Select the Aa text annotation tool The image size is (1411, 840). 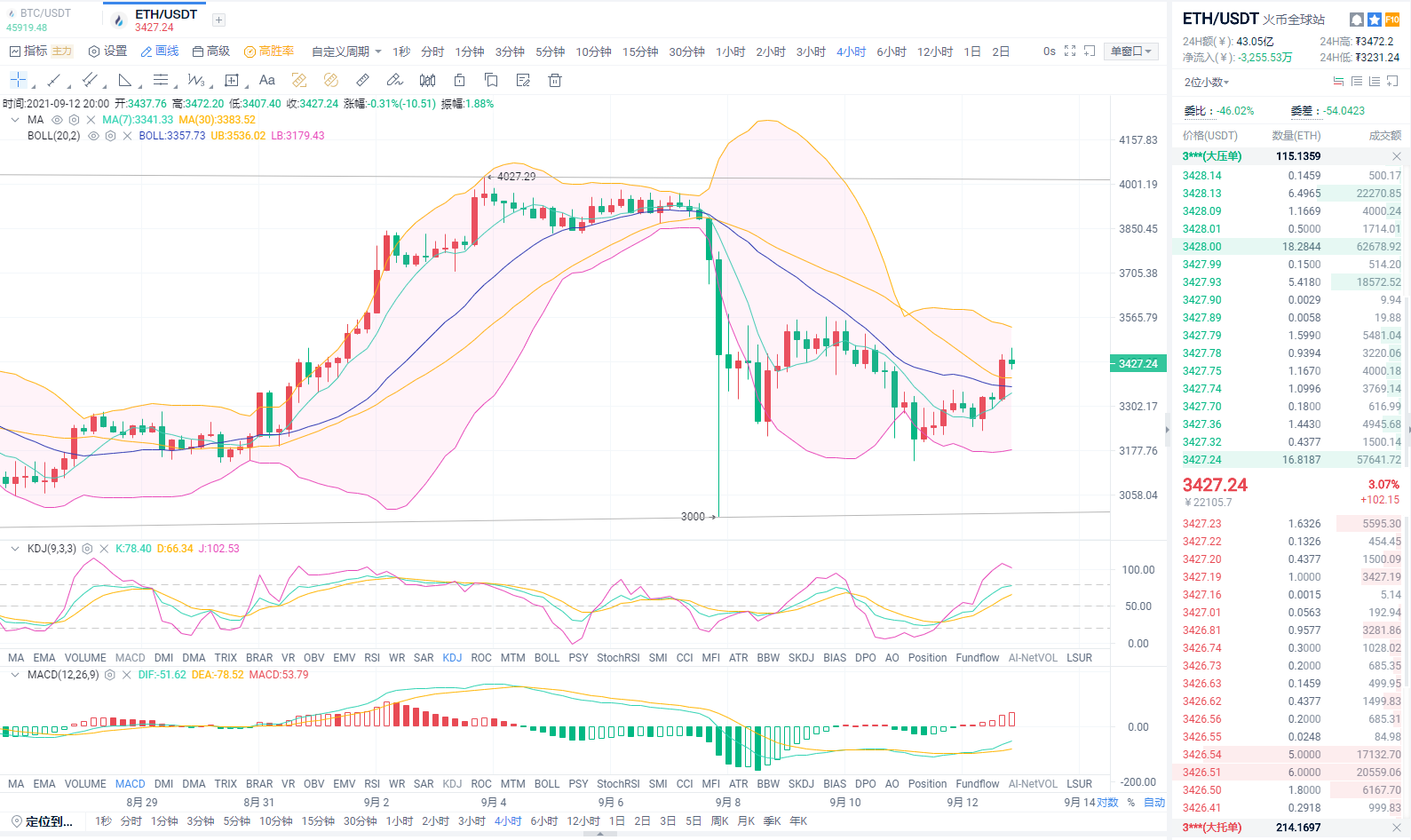pyautogui.click(x=267, y=80)
